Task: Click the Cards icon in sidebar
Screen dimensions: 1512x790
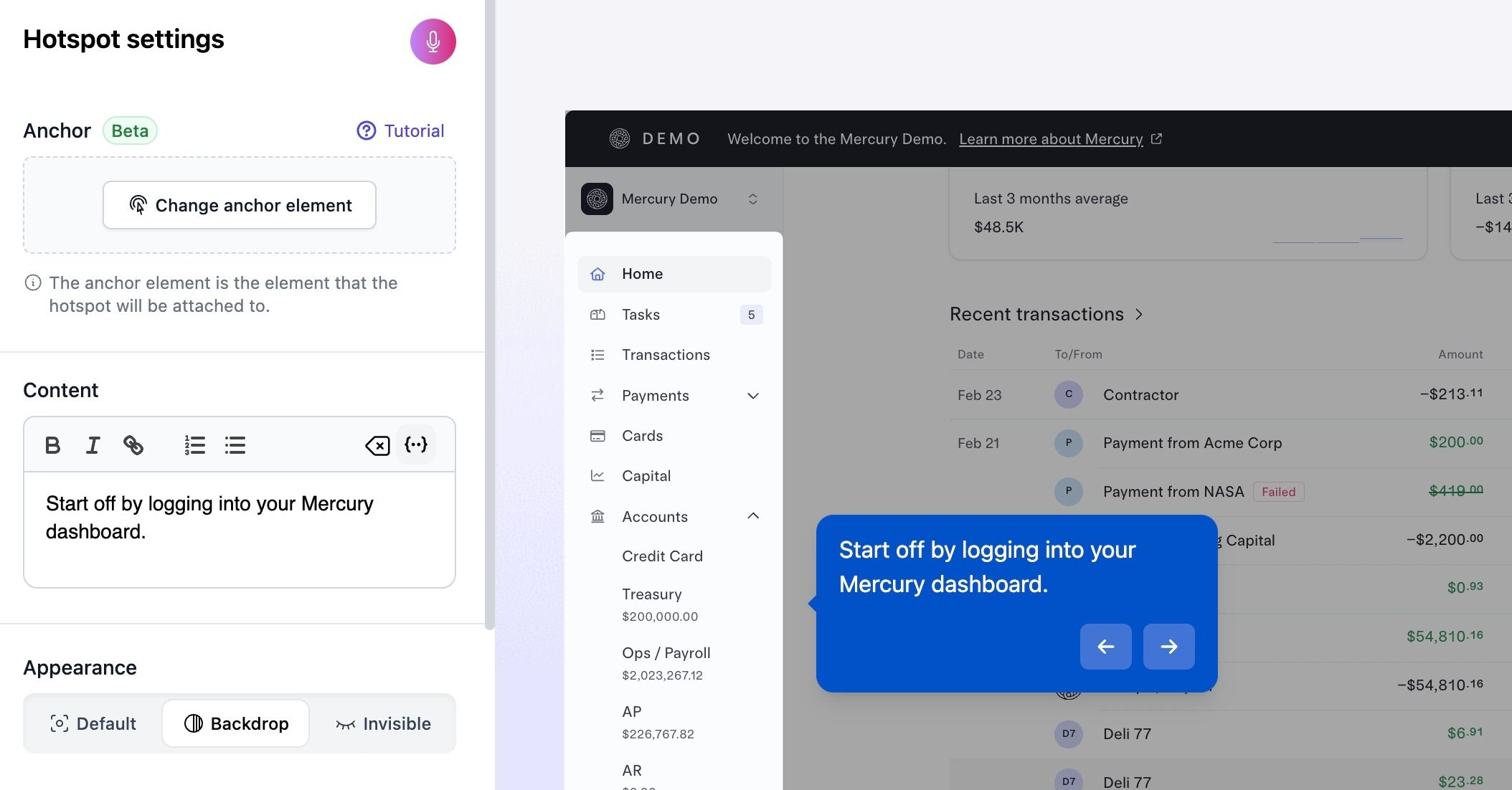Action: coord(597,436)
